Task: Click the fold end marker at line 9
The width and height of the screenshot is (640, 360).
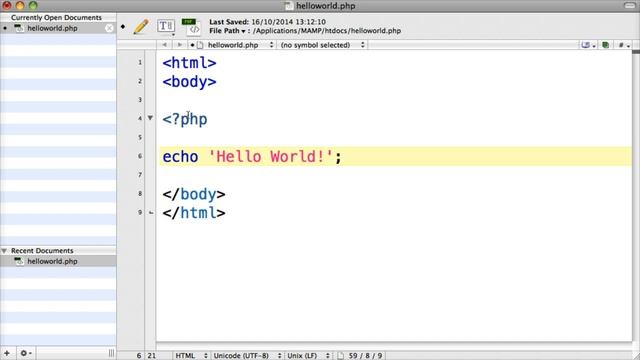Action: pyautogui.click(x=151, y=213)
